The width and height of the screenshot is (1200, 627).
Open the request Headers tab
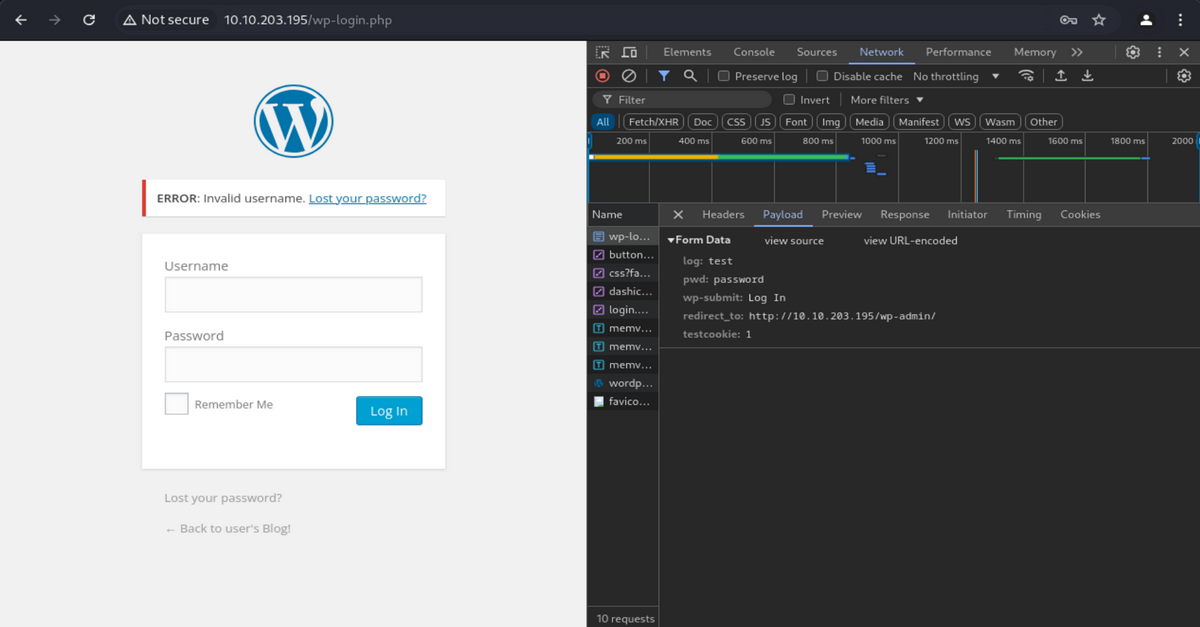[x=723, y=215]
